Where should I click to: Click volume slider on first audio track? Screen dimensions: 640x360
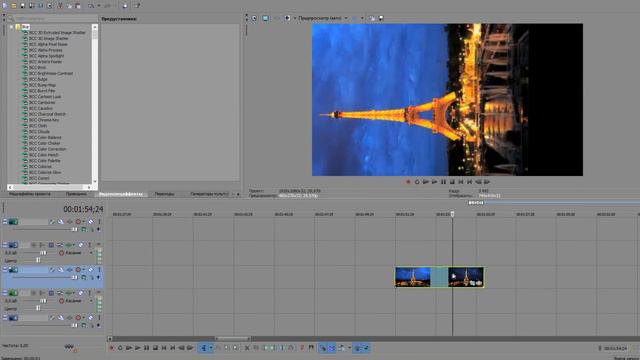click(x=43, y=253)
